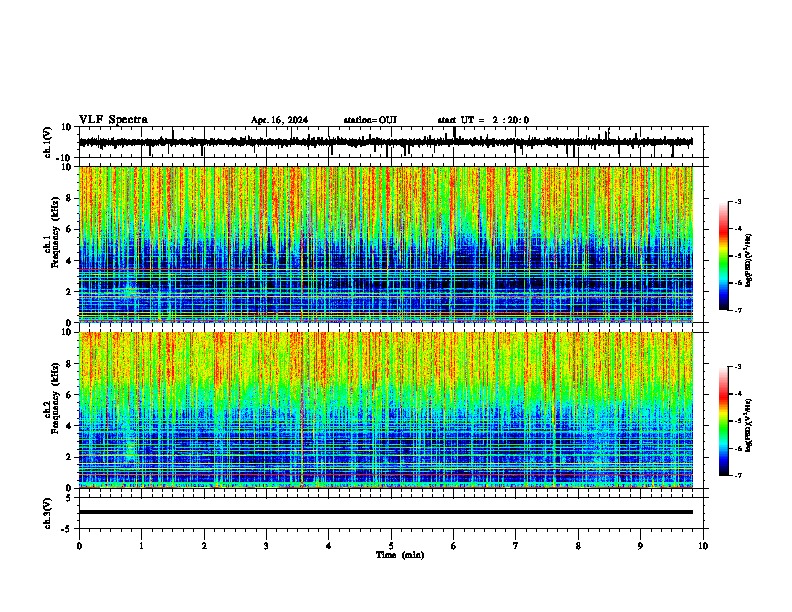Click the flat ch.3 voltage trace line
The image size is (792, 612).
click(x=386, y=512)
